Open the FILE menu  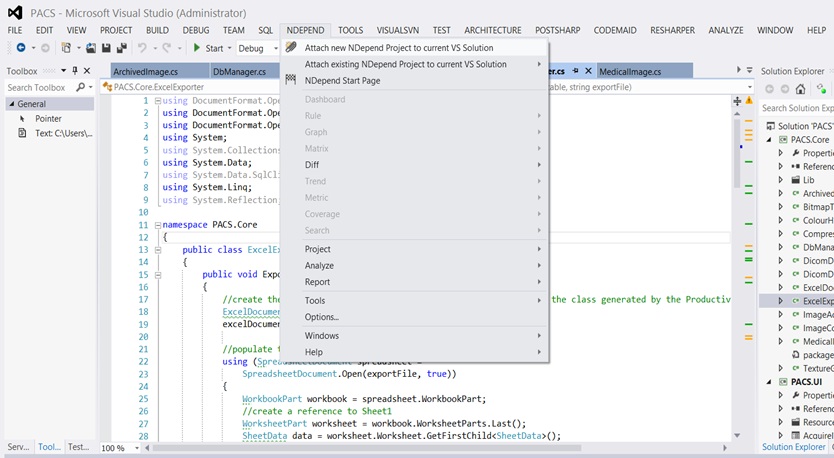[x=15, y=30]
